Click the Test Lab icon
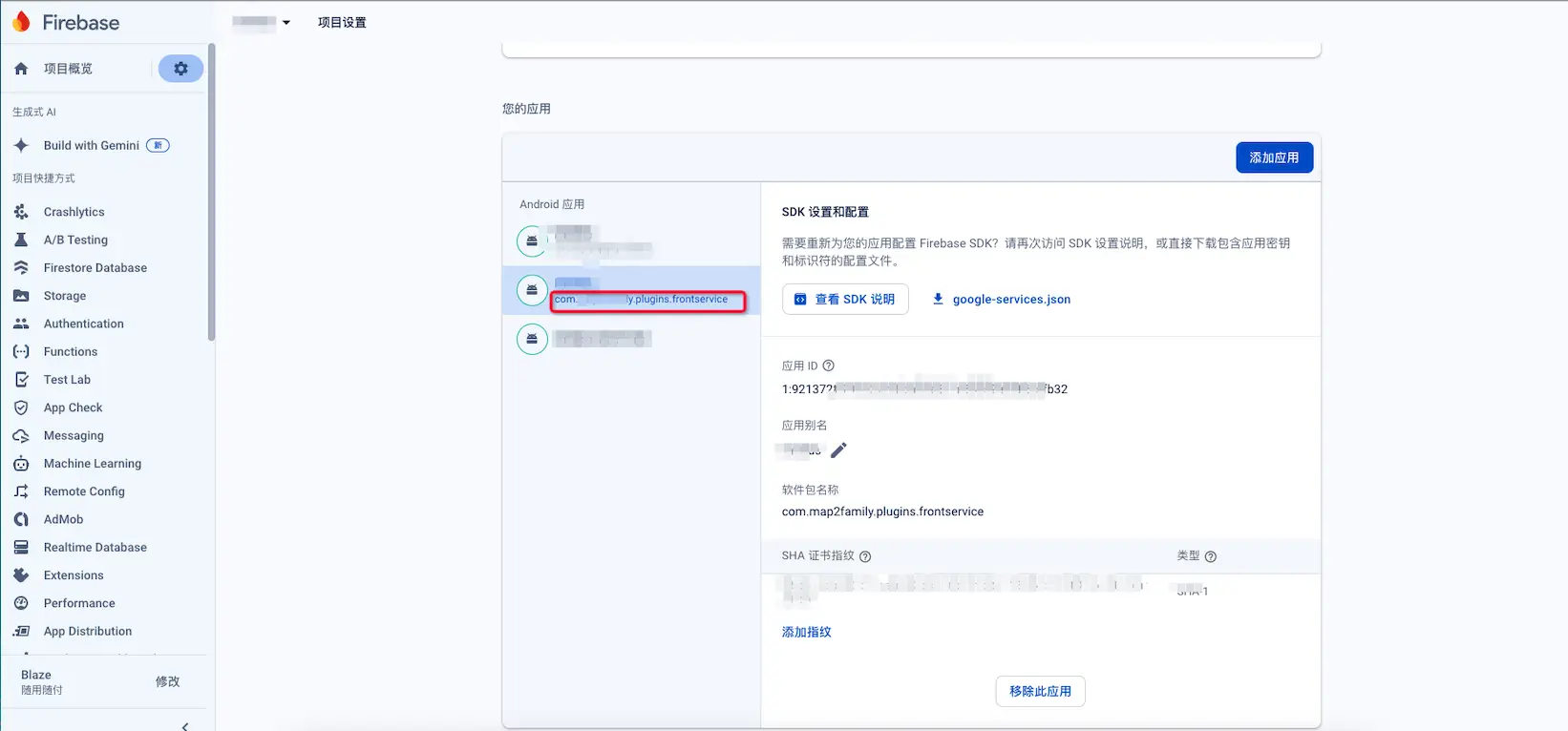Image resolution: width=1568 pixels, height=731 pixels. pyautogui.click(x=21, y=380)
